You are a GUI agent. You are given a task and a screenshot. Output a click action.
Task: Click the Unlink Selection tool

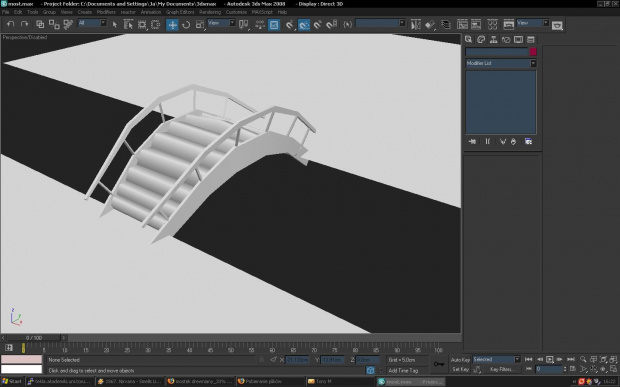coord(54,24)
